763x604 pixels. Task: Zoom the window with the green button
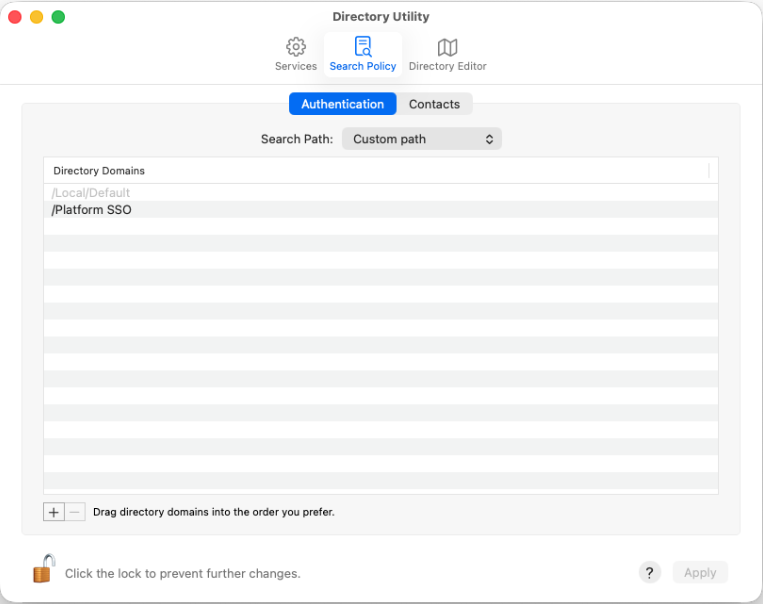click(58, 17)
